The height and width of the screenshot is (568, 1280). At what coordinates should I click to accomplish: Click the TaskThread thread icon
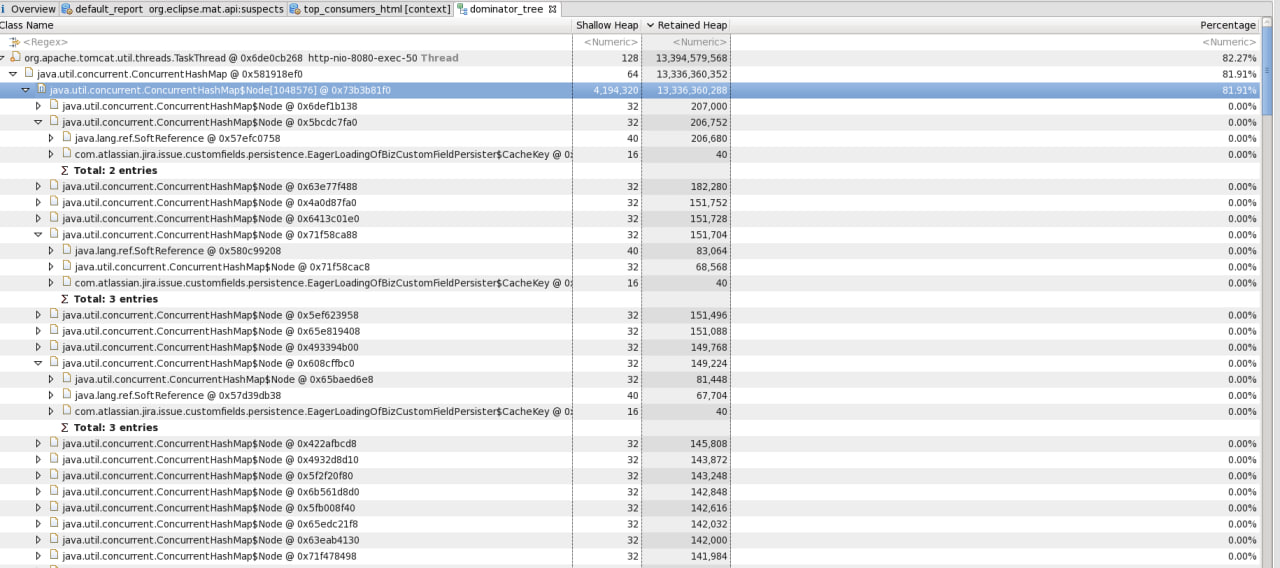point(15,58)
